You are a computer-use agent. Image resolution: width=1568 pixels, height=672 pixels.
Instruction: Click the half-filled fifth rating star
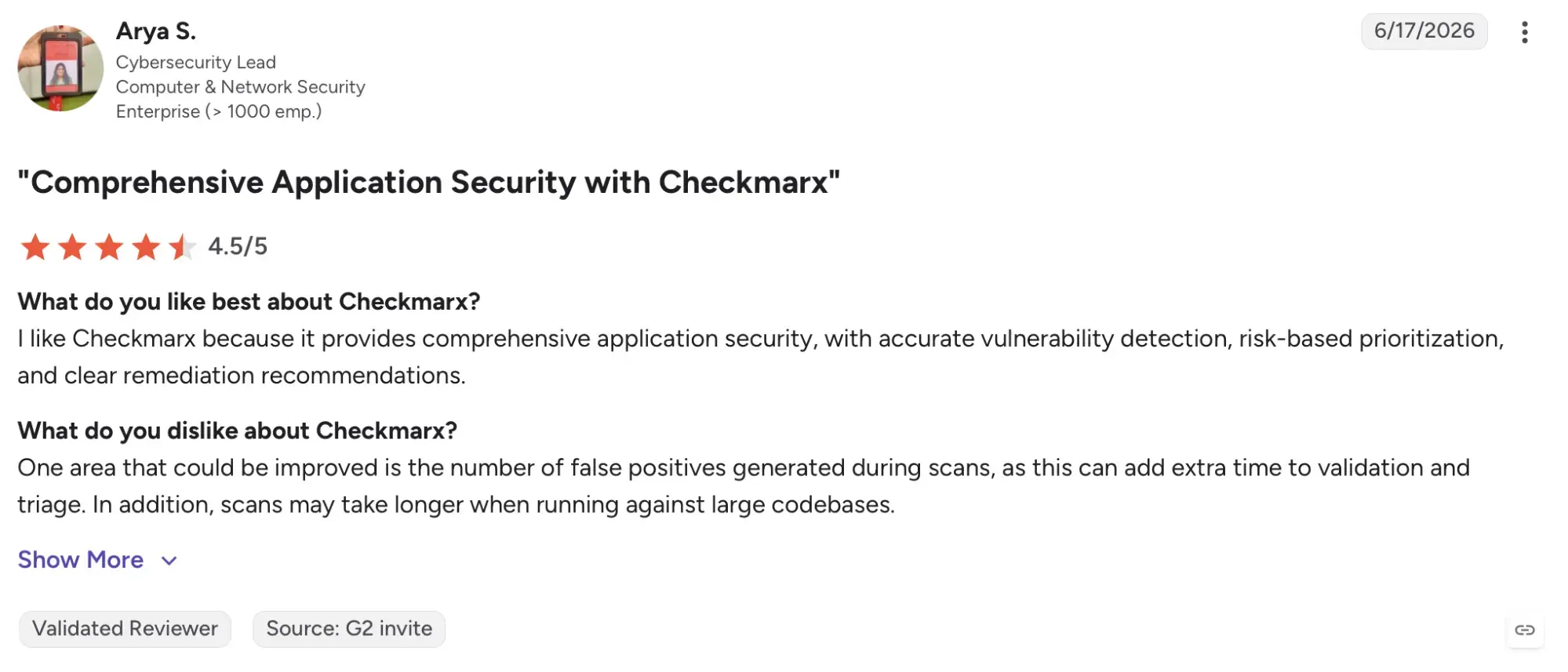(x=182, y=247)
